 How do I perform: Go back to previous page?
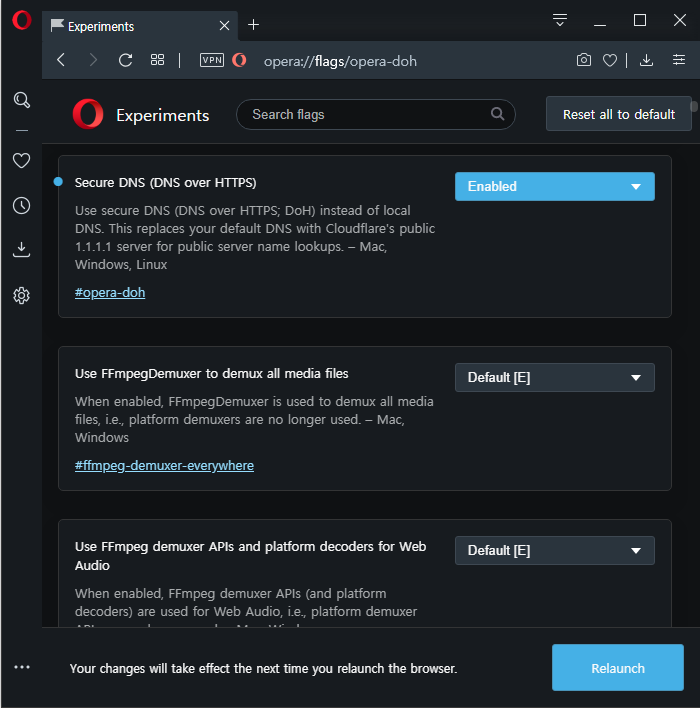click(x=61, y=60)
